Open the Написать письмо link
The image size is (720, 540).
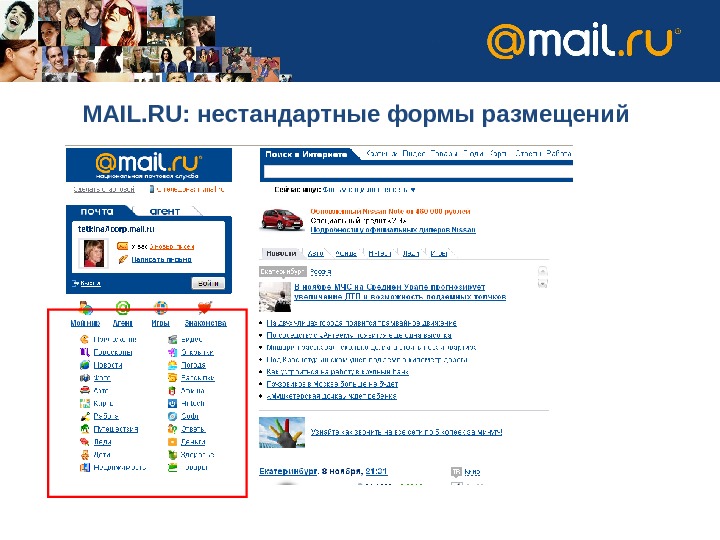[x=162, y=259]
